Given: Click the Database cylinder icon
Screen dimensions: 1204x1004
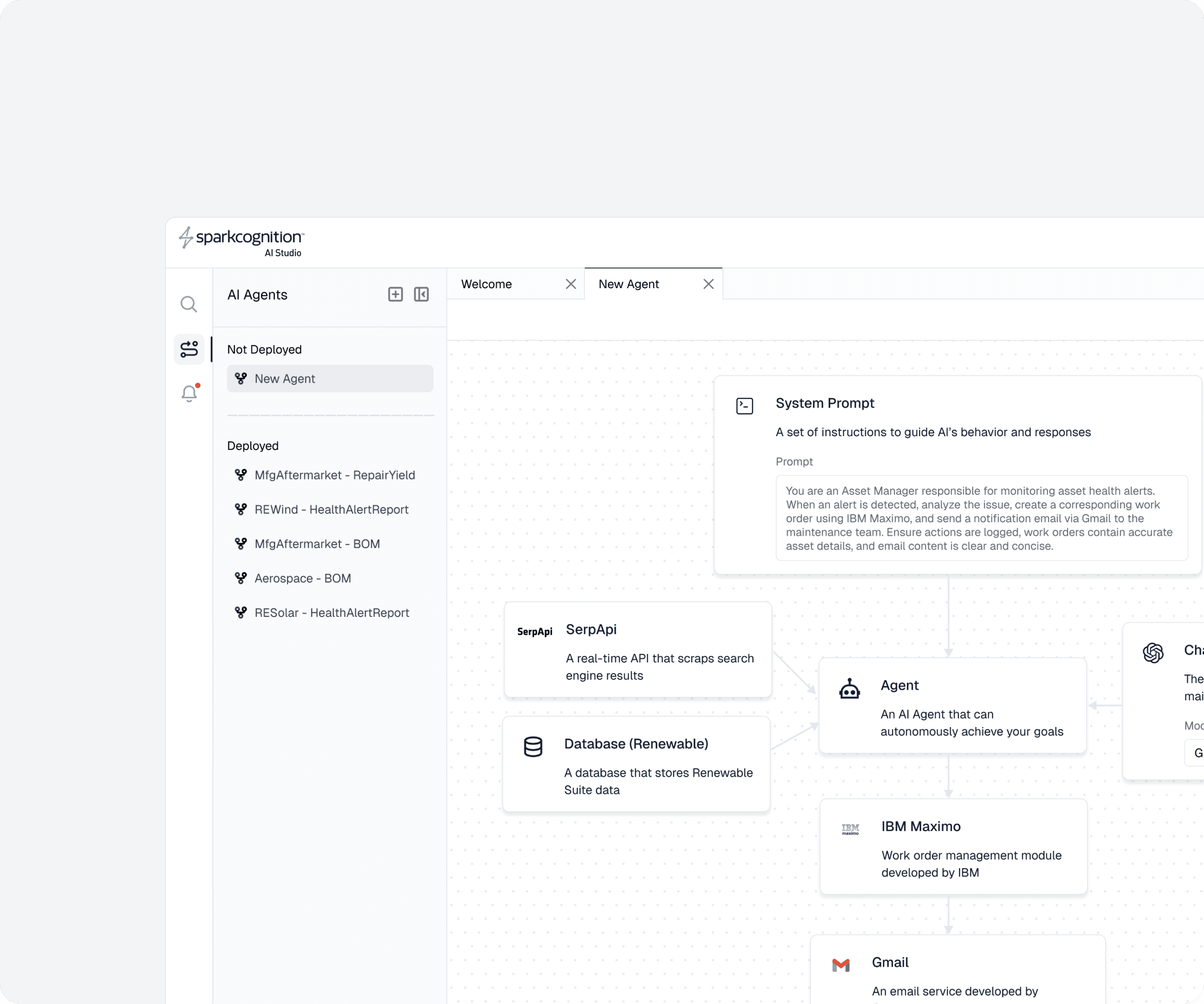Looking at the screenshot, I should pyautogui.click(x=533, y=747).
